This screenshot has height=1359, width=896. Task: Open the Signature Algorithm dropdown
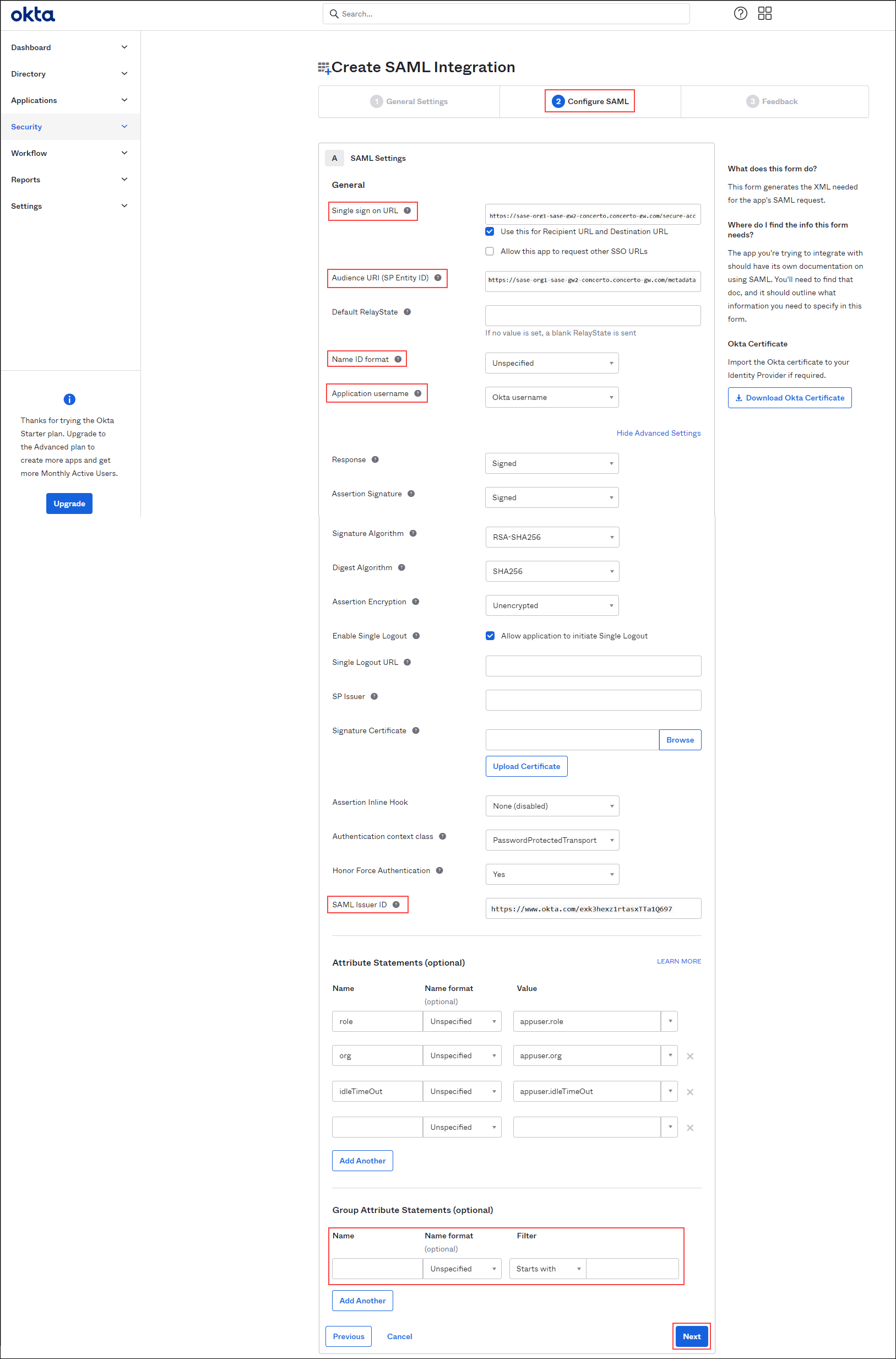pos(551,537)
